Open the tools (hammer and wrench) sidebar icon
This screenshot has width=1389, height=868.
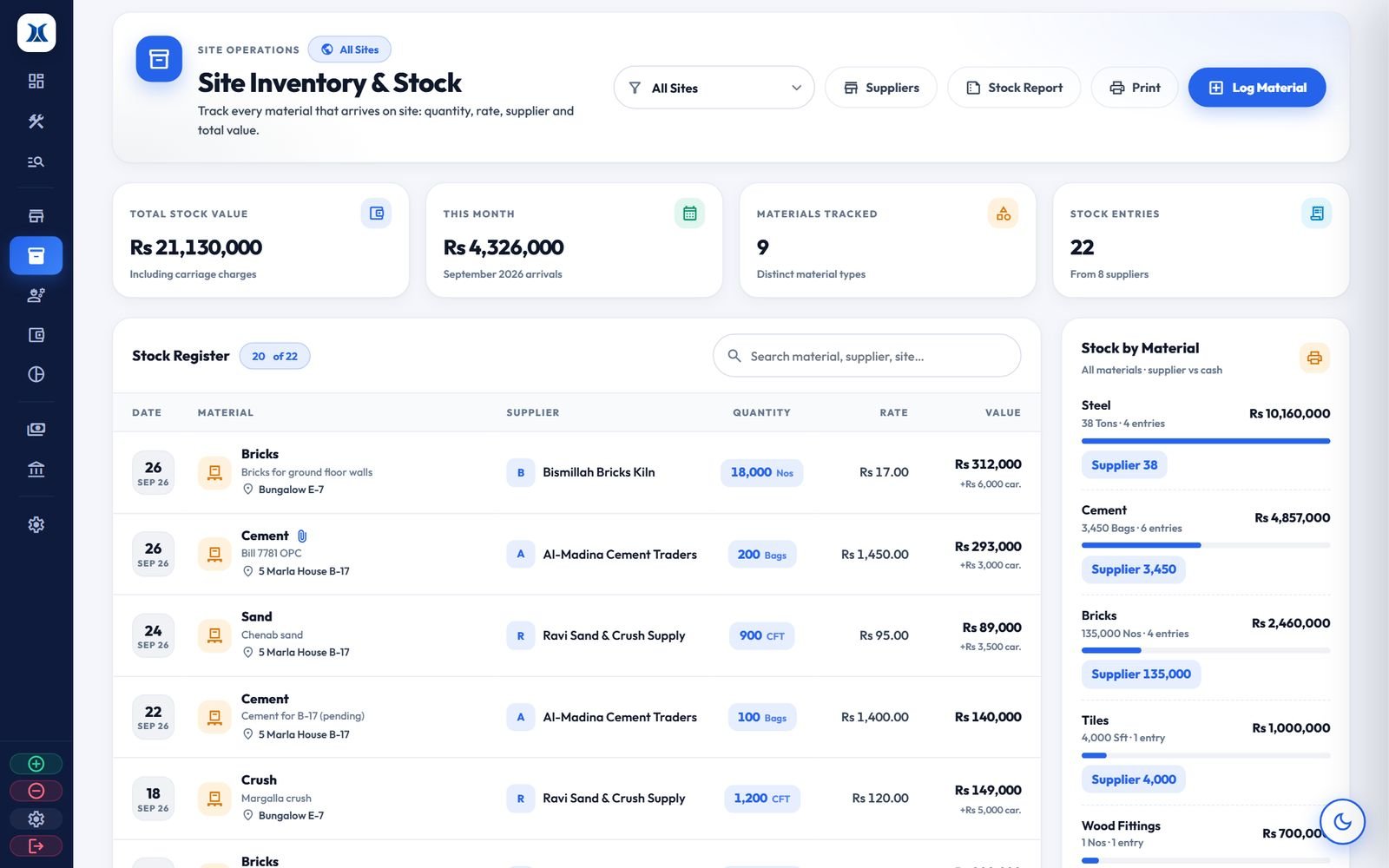pyautogui.click(x=36, y=122)
